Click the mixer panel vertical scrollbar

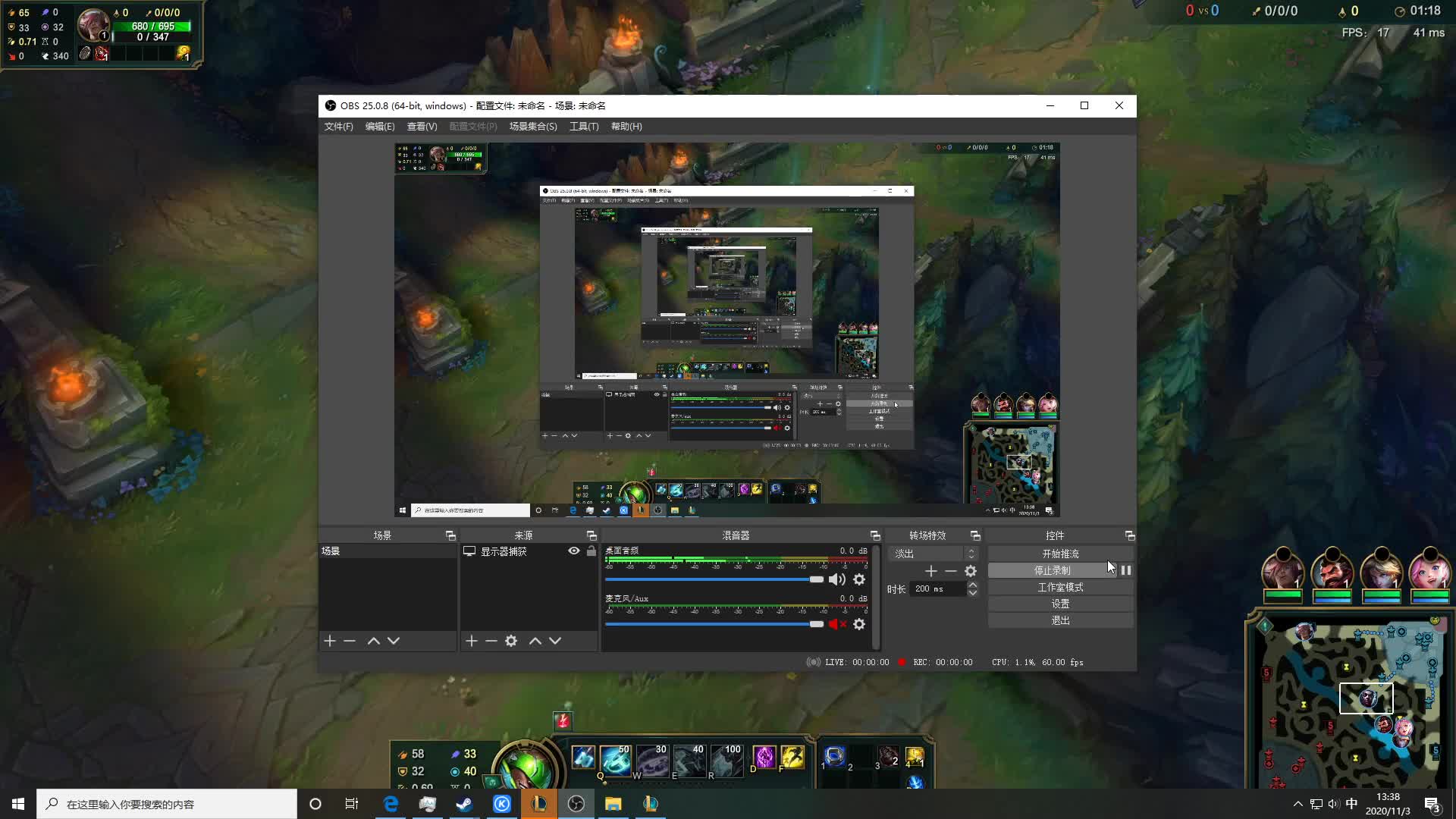(x=876, y=597)
